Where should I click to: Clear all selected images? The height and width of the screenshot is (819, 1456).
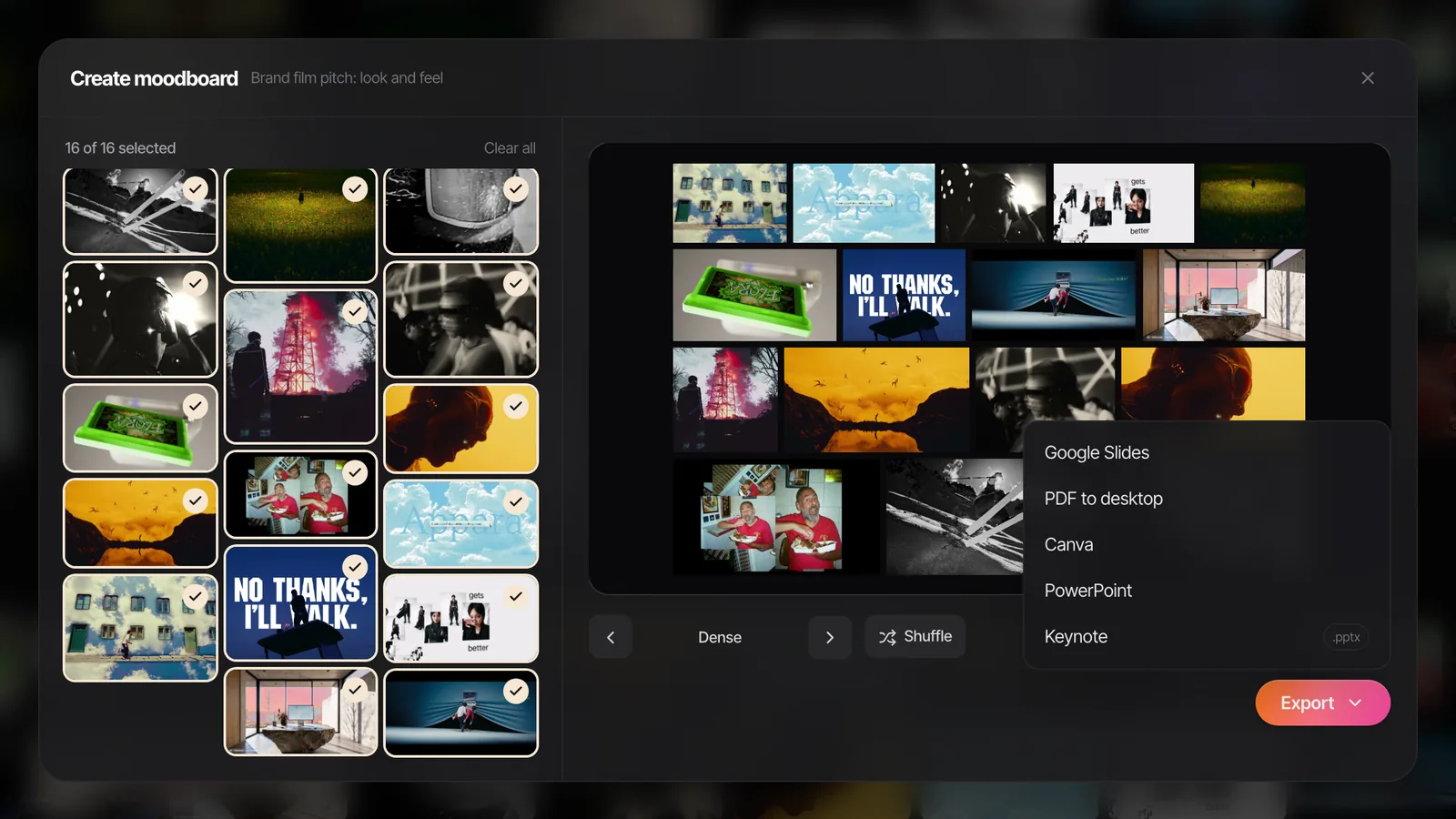(510, 147)
